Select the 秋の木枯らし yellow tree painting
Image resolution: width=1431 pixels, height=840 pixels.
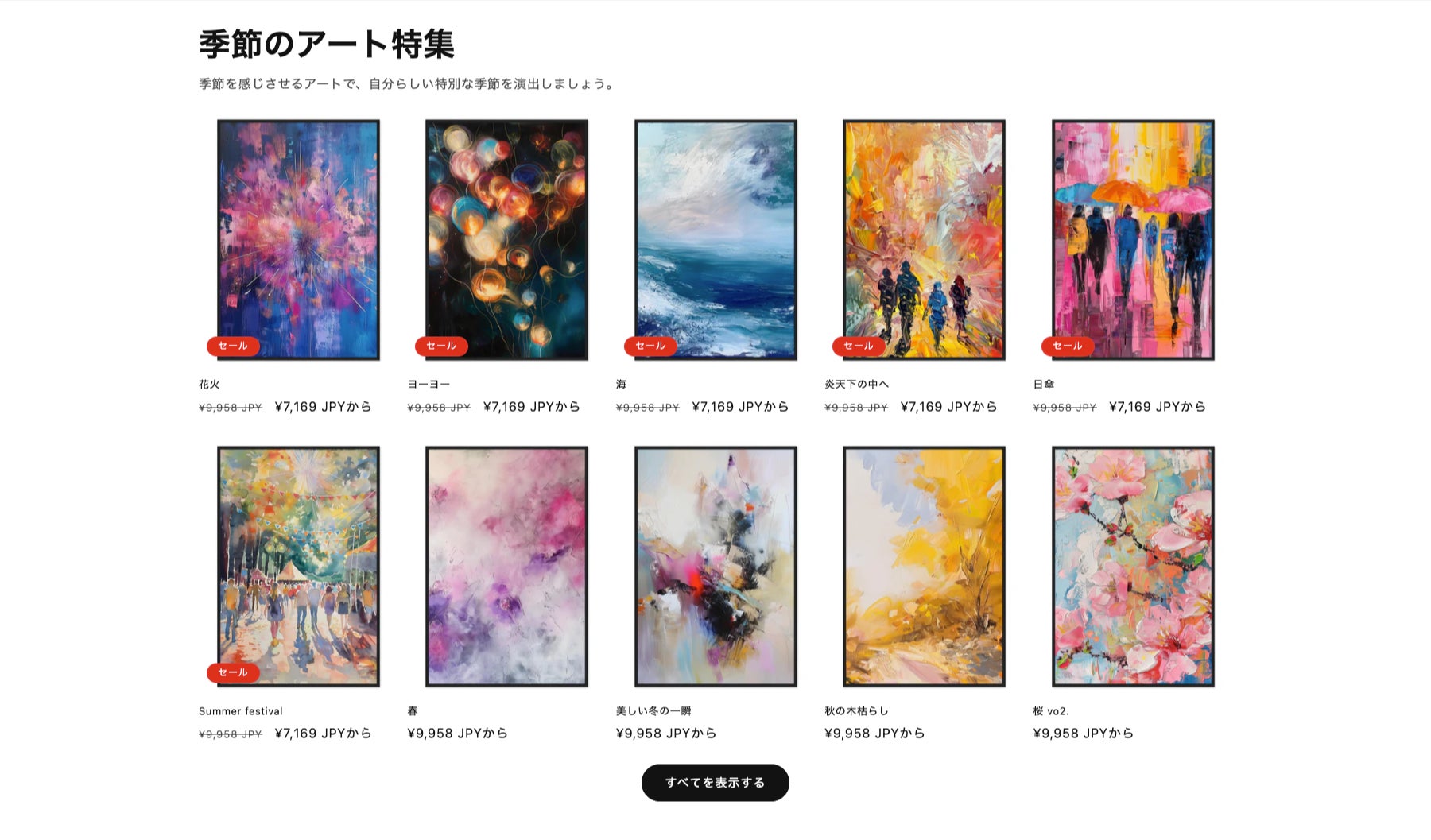tap(924, 567)
